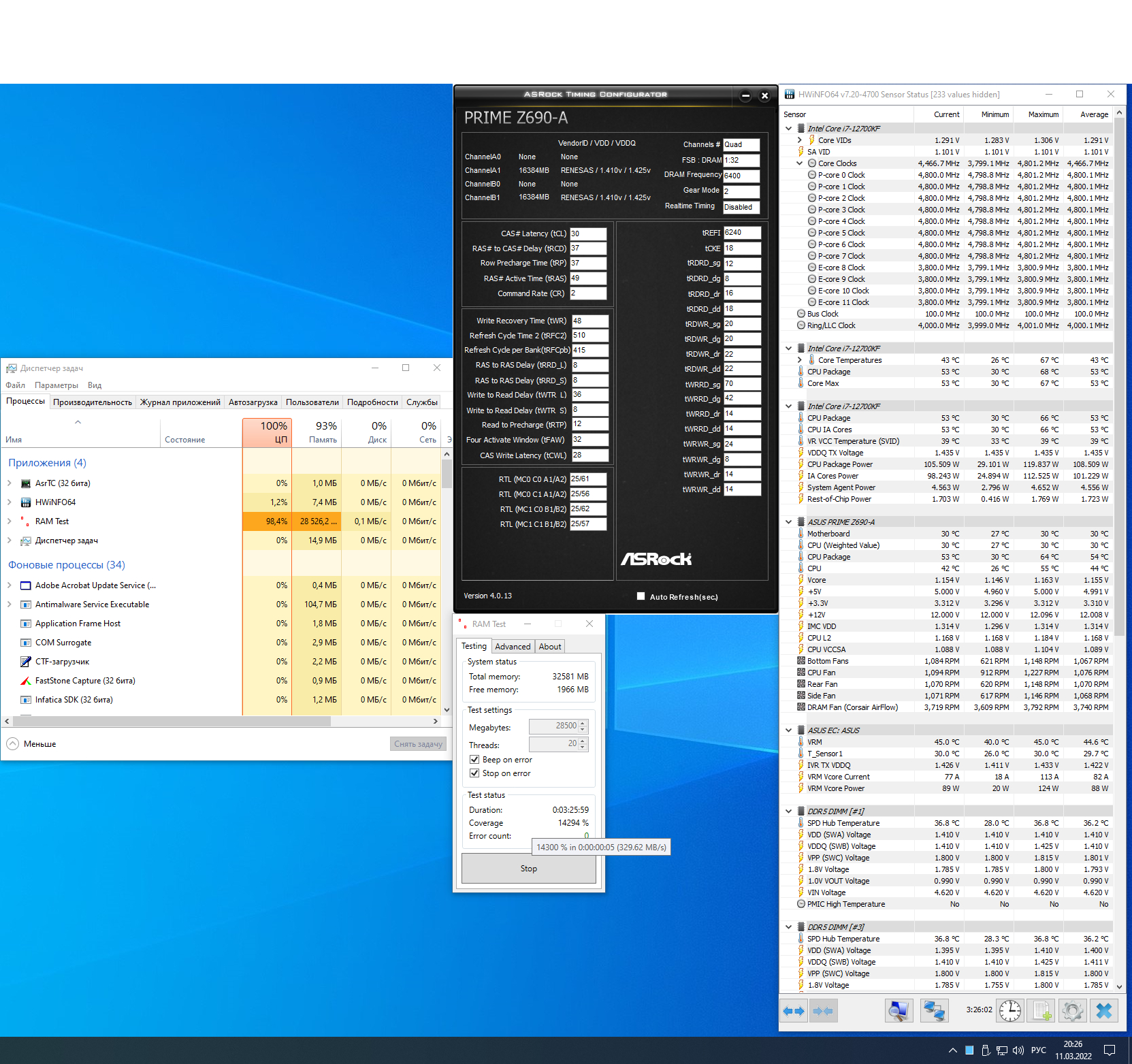Screen dimensions: 1132x1064
Task: Expand the Antimalware Service Executable row
Action: point(9,604)
